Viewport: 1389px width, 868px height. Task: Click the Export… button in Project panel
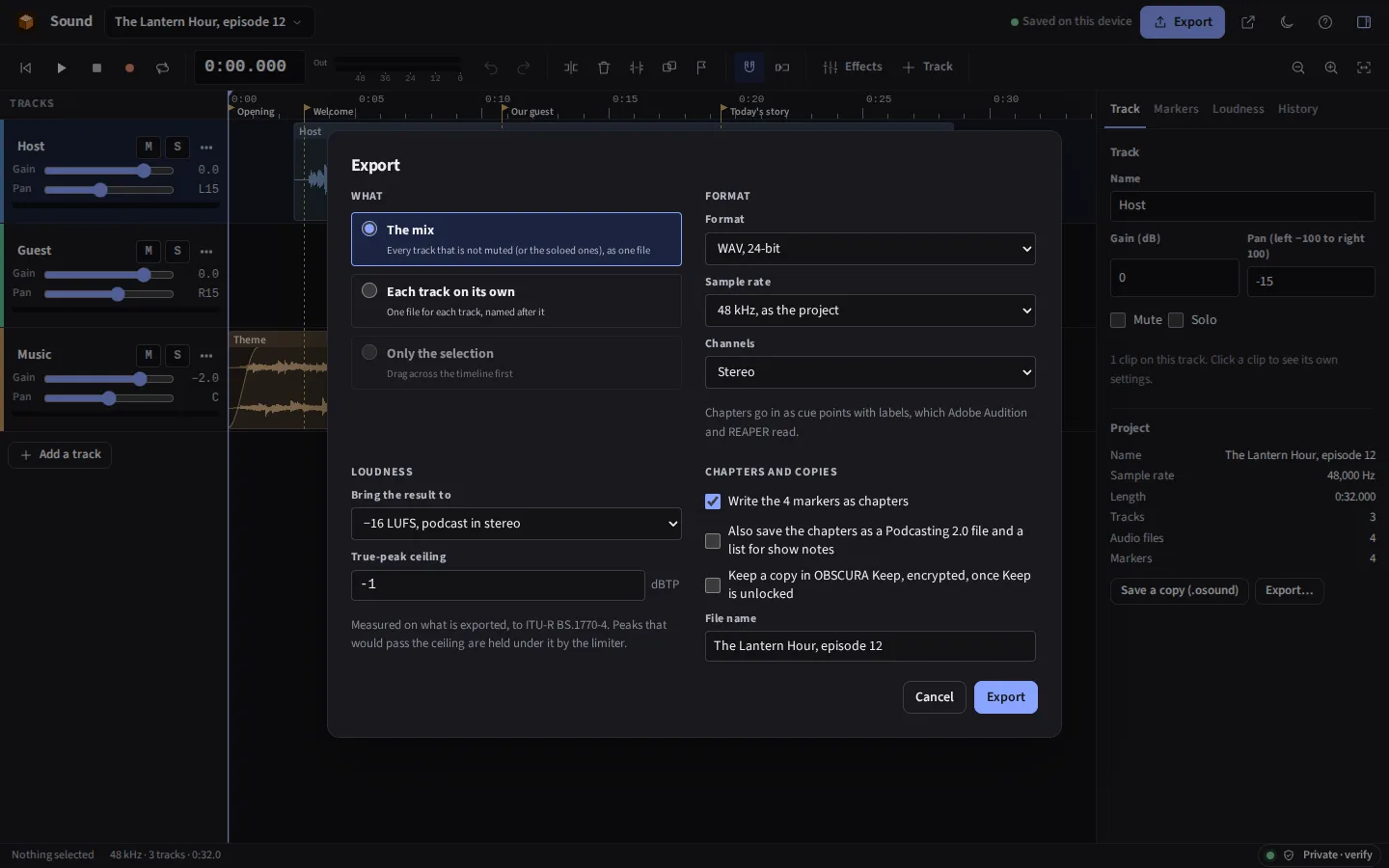1290,591
